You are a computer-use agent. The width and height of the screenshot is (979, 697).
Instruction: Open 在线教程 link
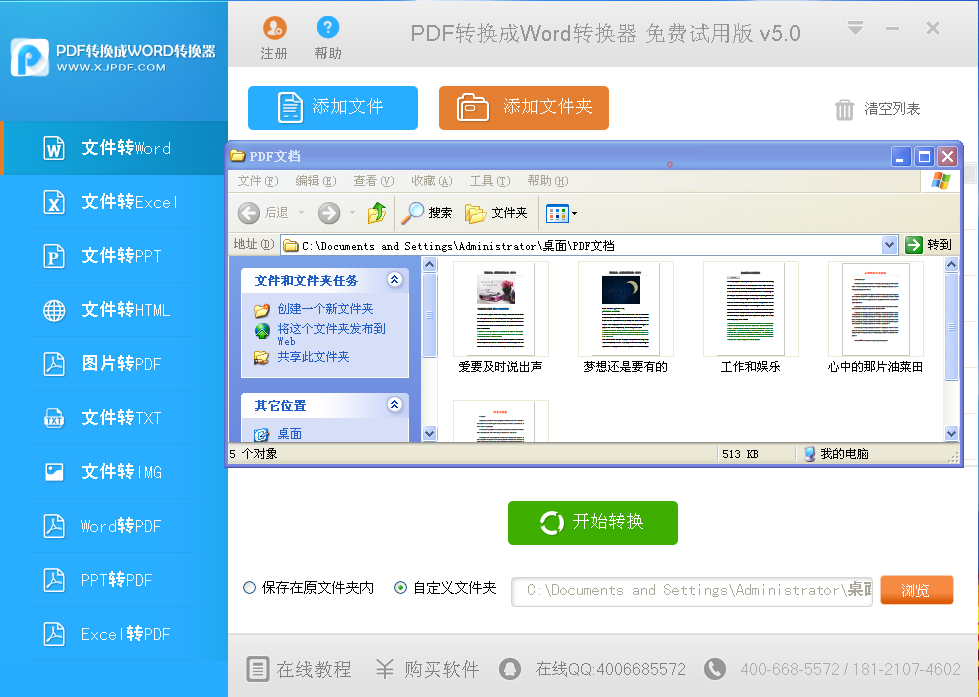tap(298, 670)
